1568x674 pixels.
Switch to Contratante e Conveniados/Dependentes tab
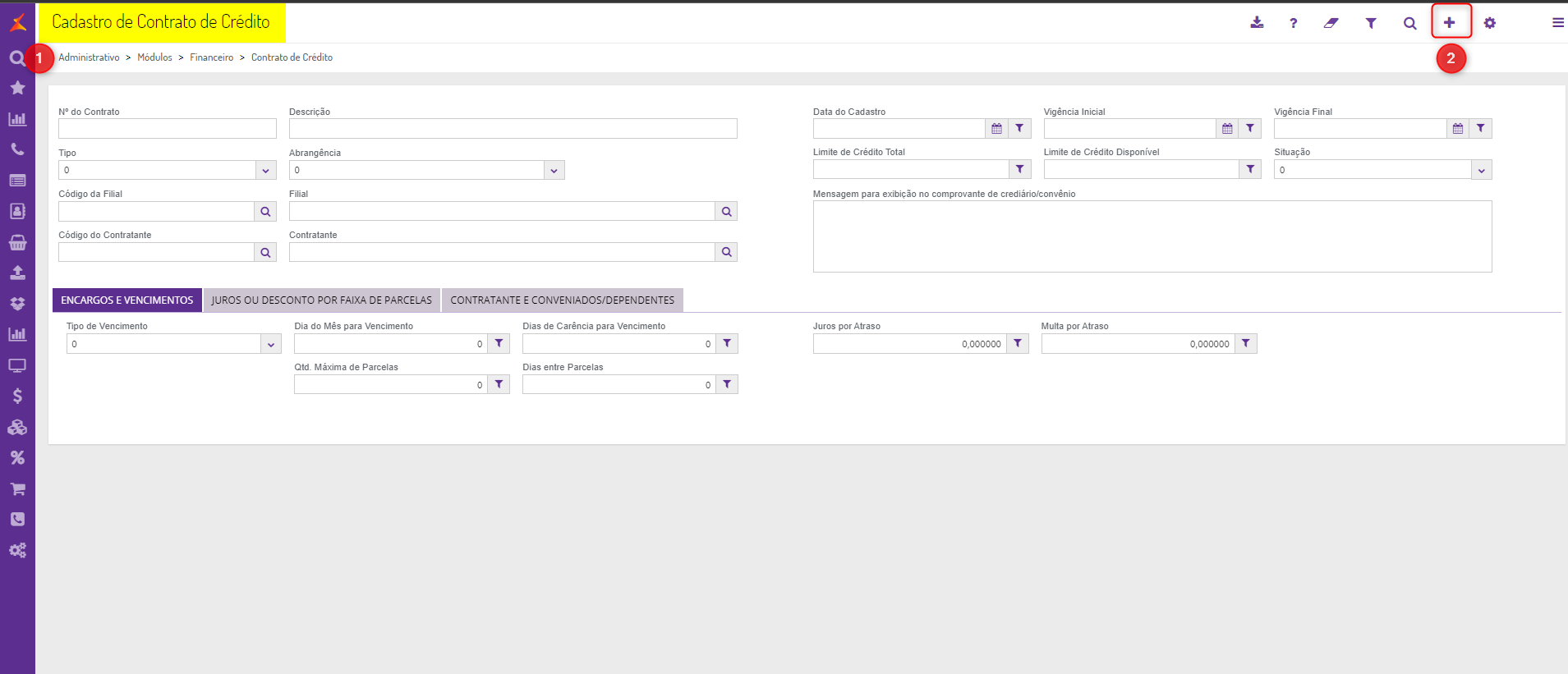point(563,300)
